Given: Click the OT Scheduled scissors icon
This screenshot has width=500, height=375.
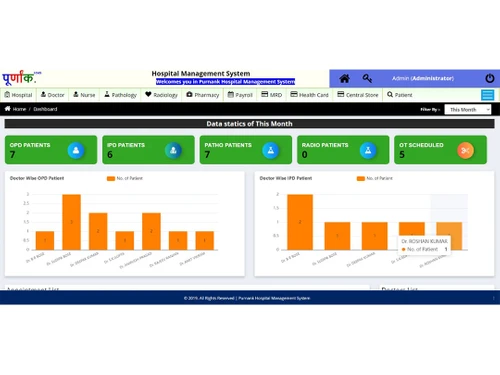Looking at the screenshot, I should [x=465, y=150].
